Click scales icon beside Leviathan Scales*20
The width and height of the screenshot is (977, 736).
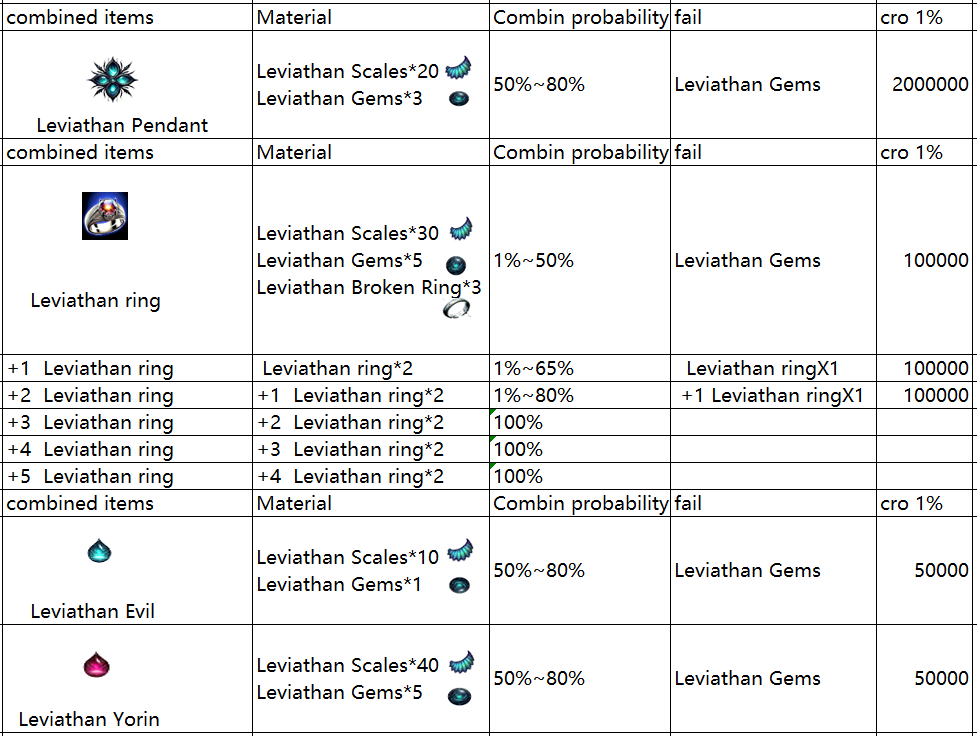(459, 67)
